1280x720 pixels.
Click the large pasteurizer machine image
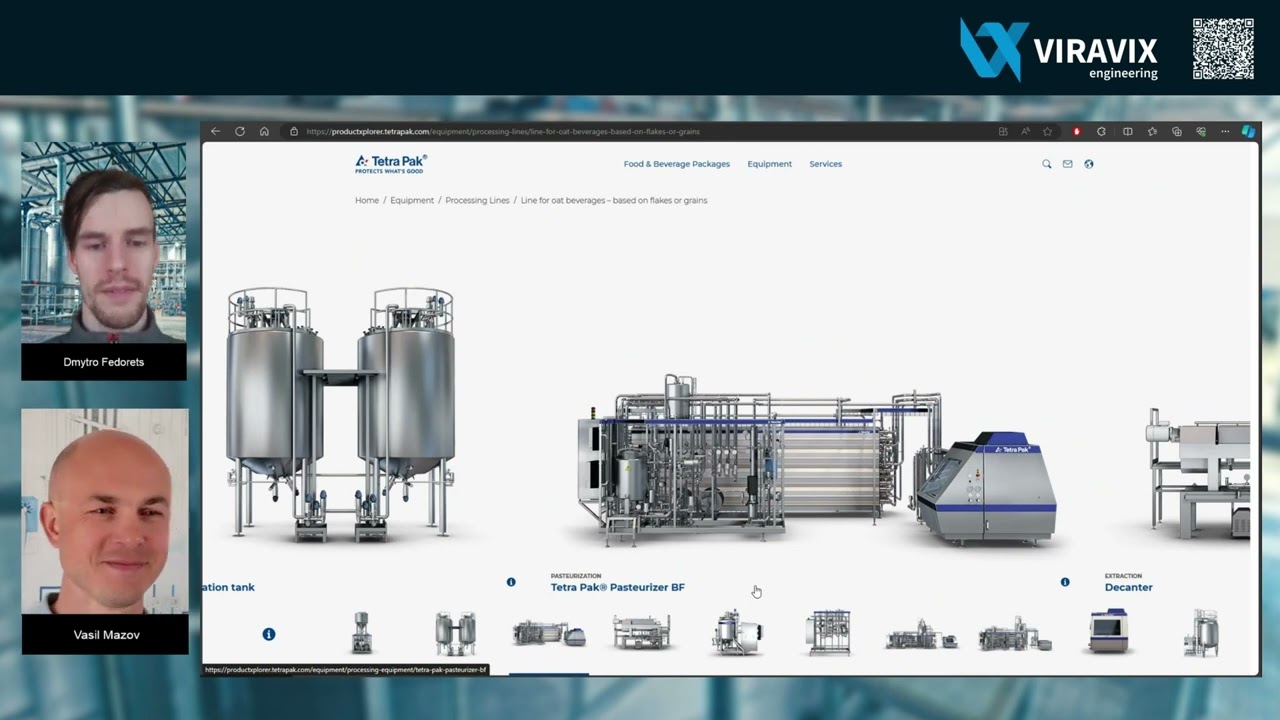(817, 460)
